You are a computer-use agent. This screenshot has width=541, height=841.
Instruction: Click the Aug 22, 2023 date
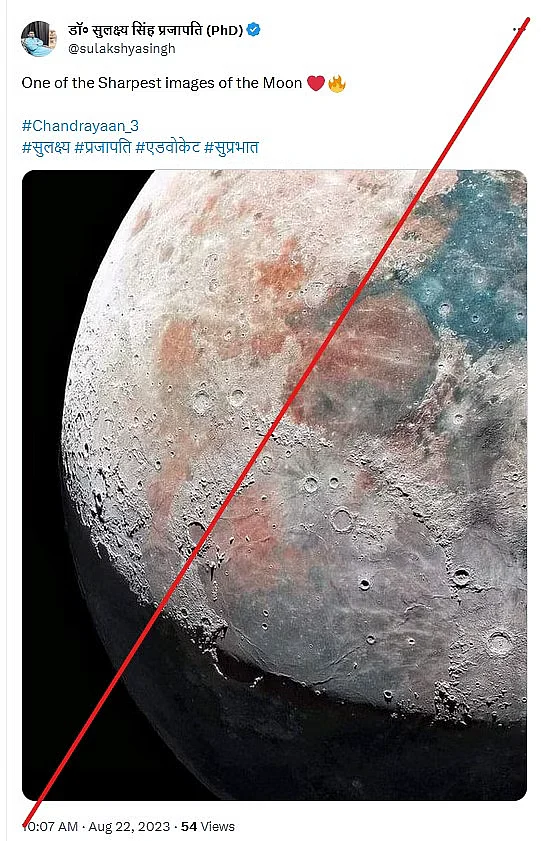[x=129, y=827]
